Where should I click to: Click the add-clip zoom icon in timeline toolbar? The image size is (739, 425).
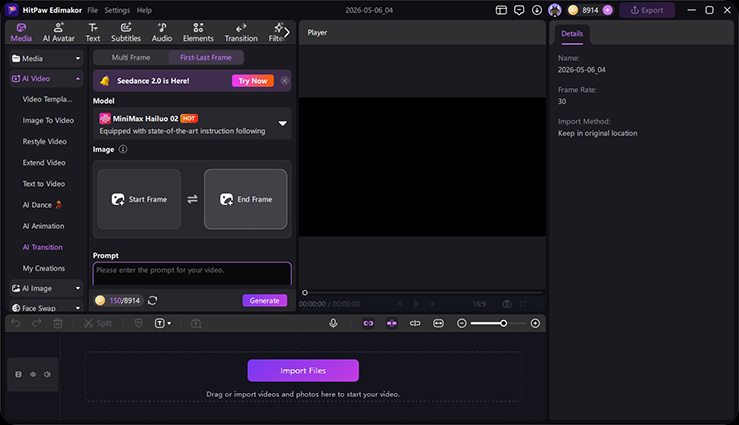pos(196,323)
